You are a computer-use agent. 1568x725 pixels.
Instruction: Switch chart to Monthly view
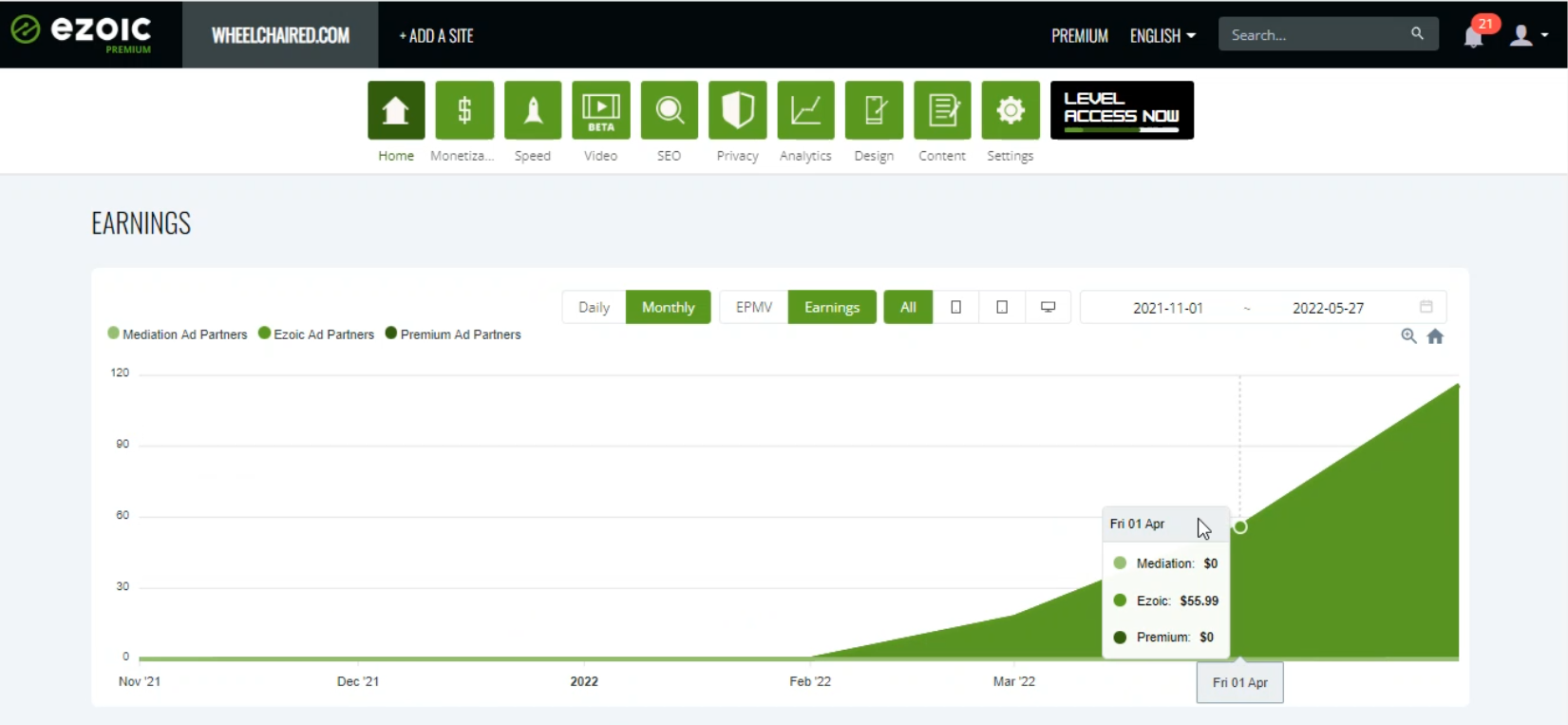coord(669,307)
